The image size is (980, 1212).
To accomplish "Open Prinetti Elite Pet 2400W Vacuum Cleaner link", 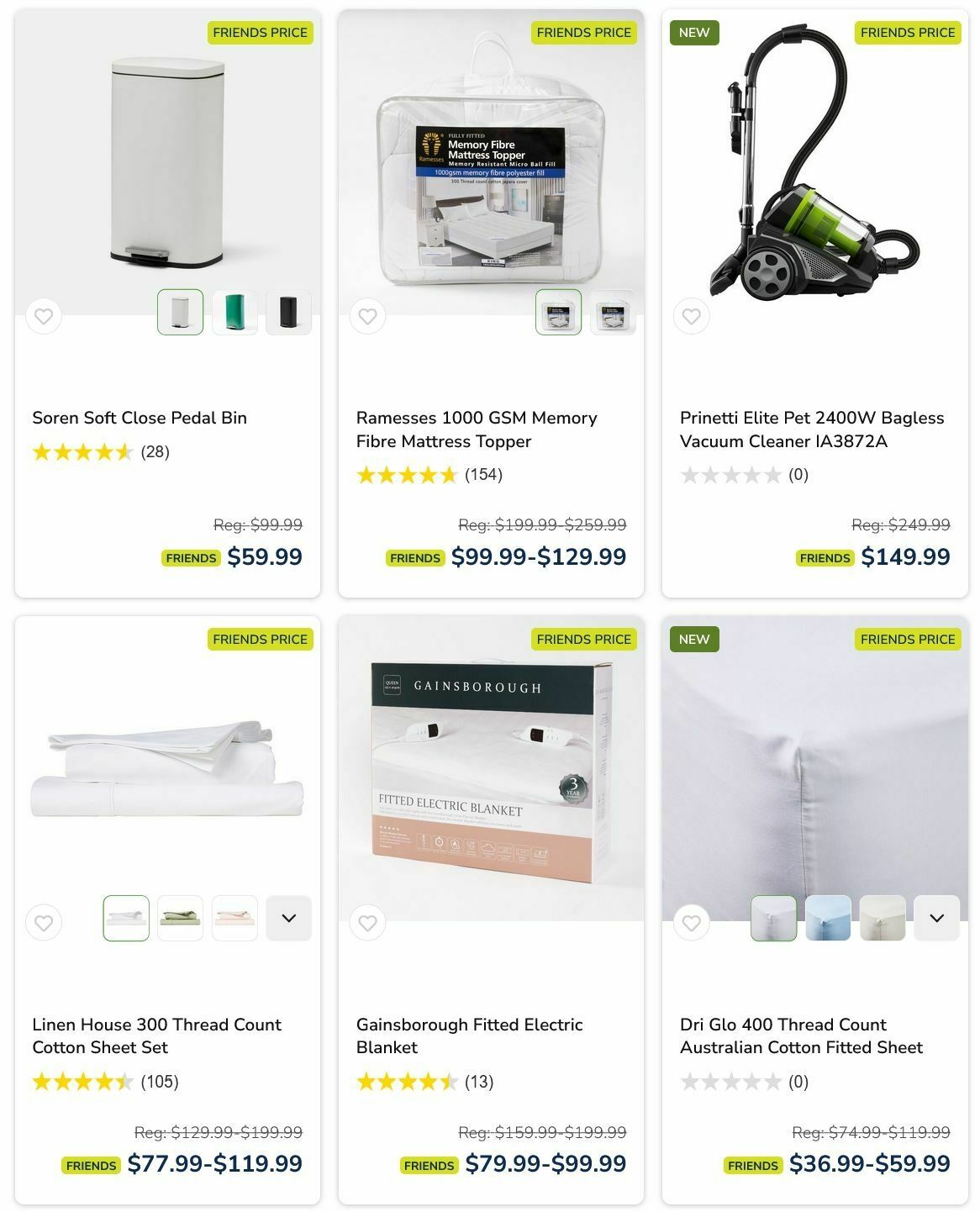I will [x=812, y=429].
